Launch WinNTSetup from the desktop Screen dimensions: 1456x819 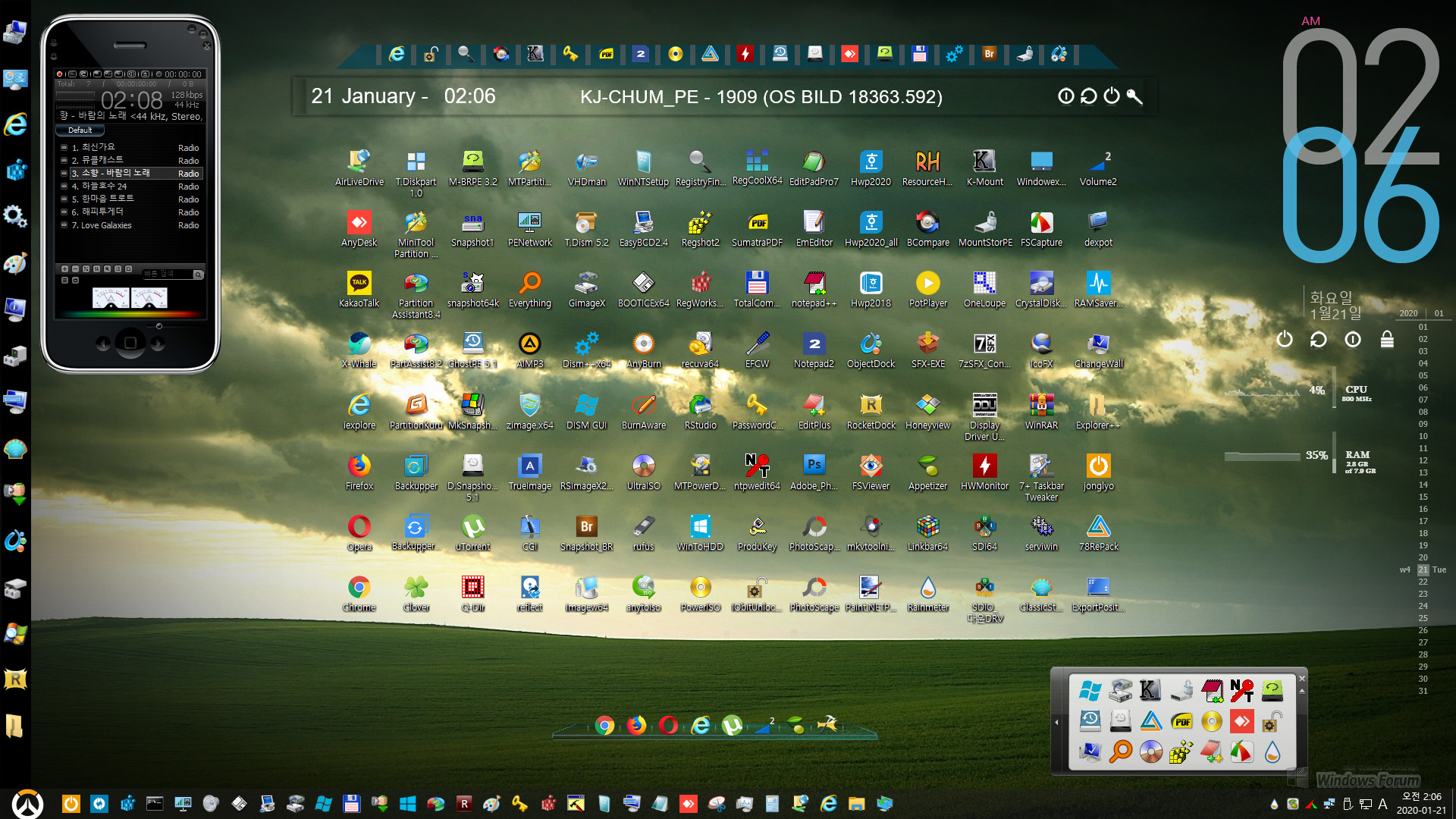click(643, 168)
